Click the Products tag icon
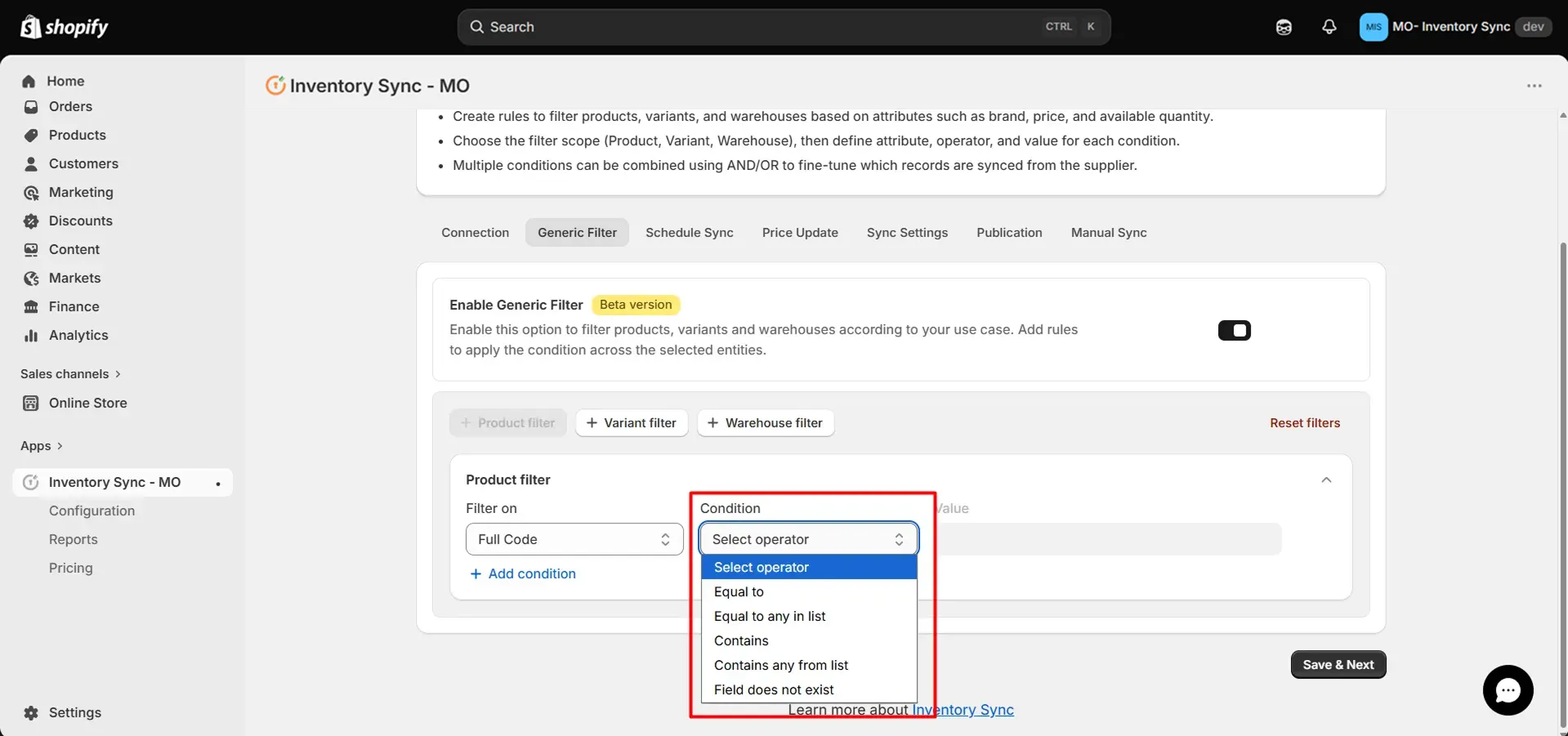This screenshot has height=736, width=1568. (31, 136)
